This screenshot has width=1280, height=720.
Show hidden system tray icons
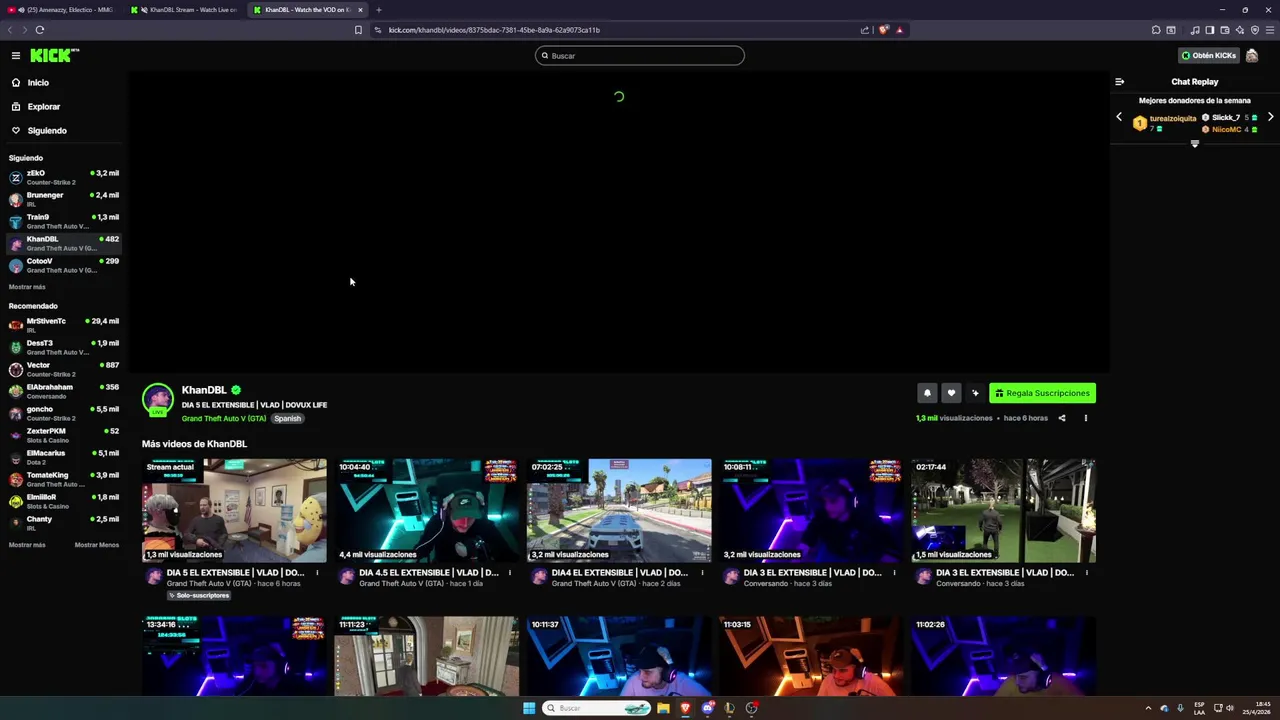1148,708
